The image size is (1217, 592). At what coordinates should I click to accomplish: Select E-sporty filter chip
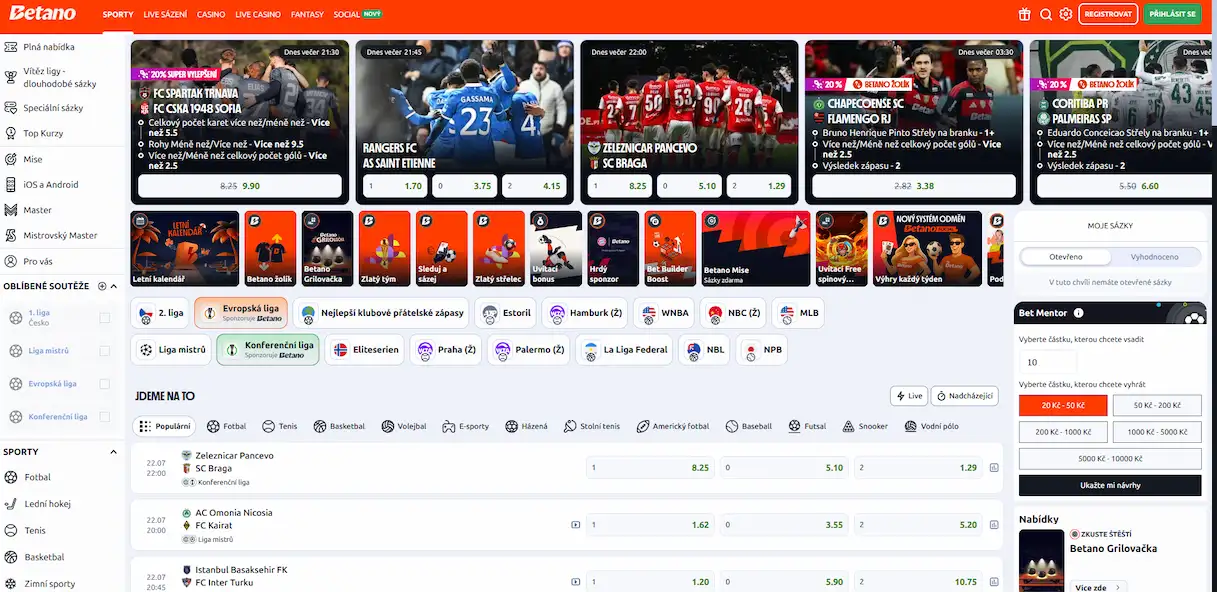tap(465, 426)
